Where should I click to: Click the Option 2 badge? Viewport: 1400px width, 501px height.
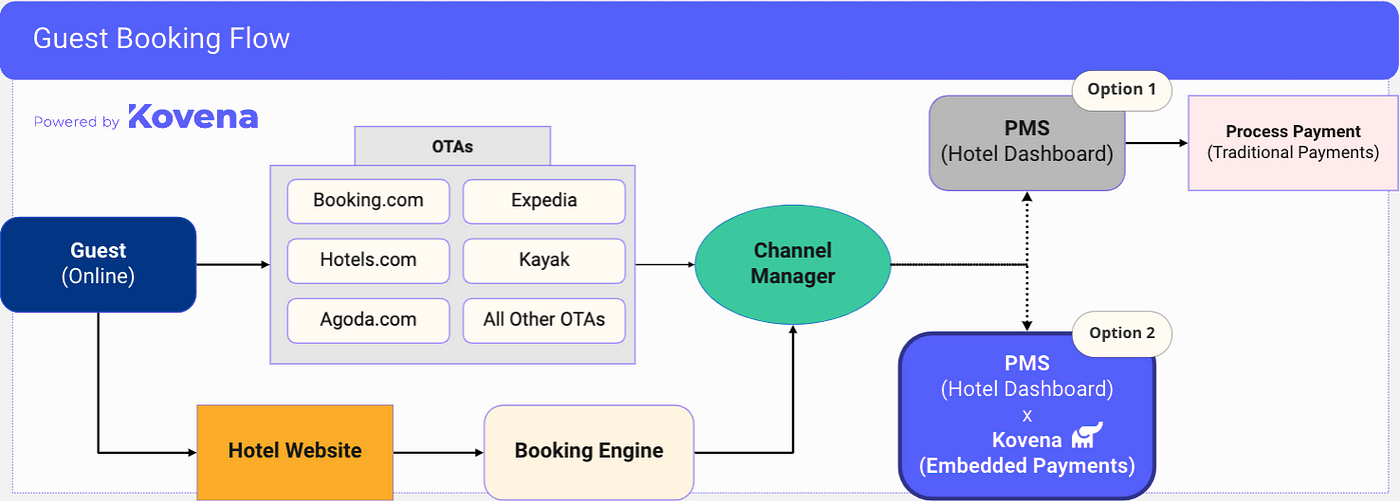1122,334
